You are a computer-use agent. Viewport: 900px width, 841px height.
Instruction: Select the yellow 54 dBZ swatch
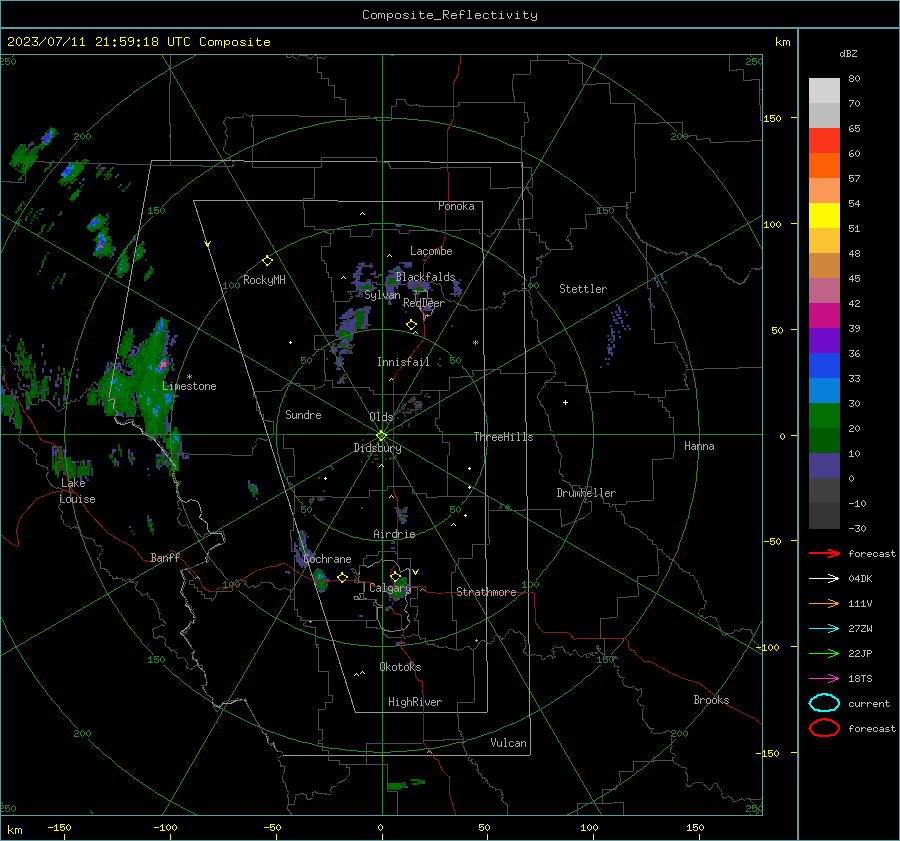pyautogui.click(x=824, y=215)
